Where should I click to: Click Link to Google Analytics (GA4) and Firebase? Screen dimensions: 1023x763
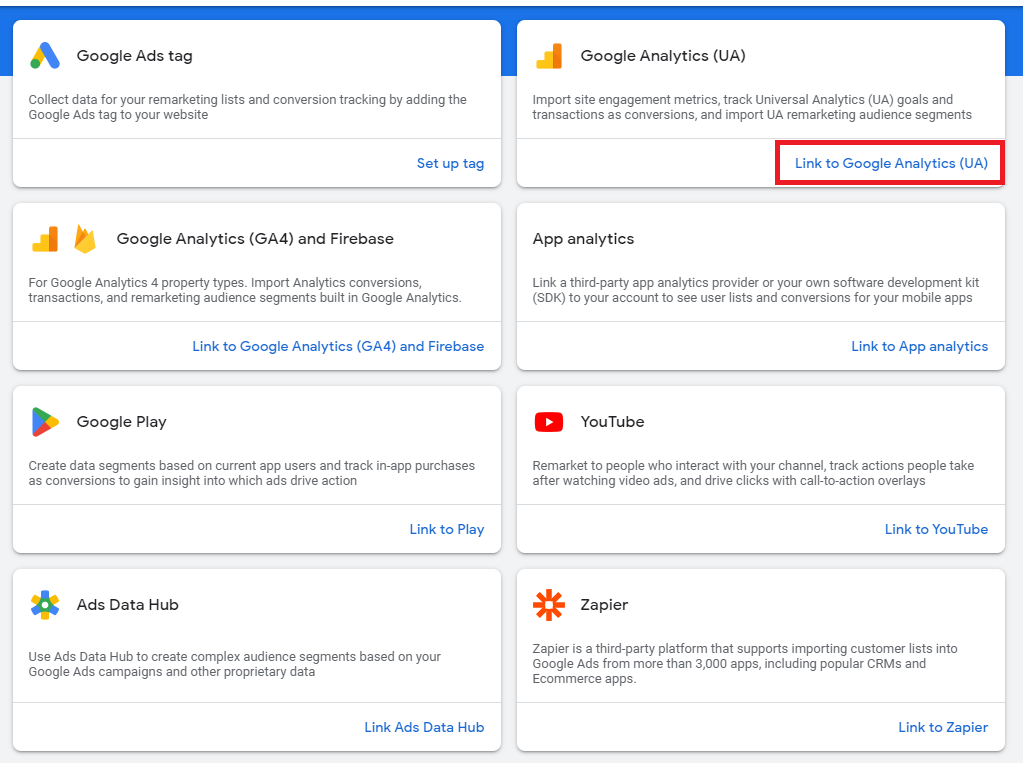click(x=338, y=347)
